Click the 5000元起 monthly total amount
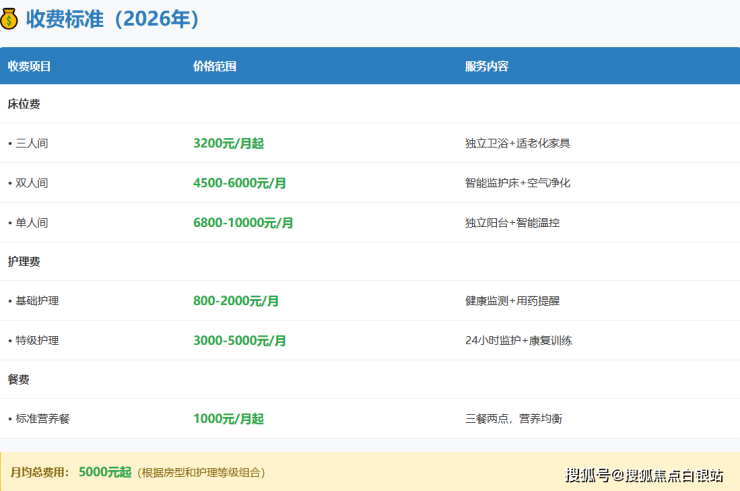 coord(104,471)
